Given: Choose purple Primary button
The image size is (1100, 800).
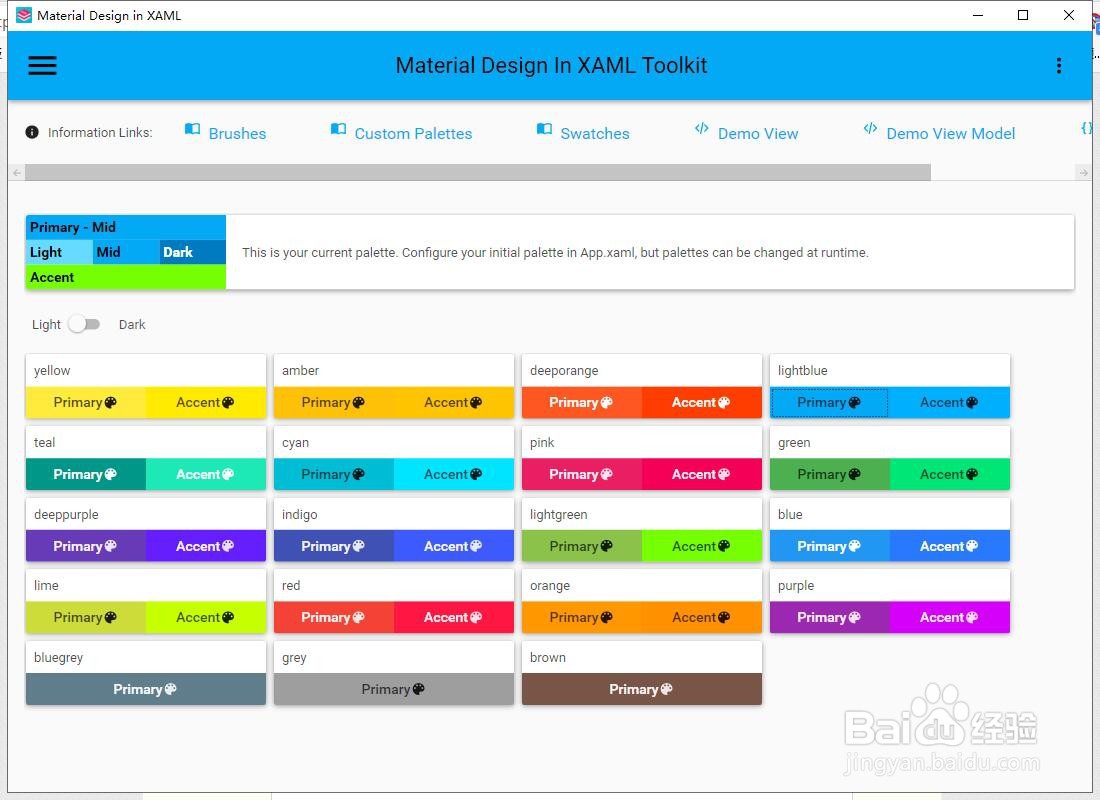Looking at the screenshot, I should pos(829,618).
